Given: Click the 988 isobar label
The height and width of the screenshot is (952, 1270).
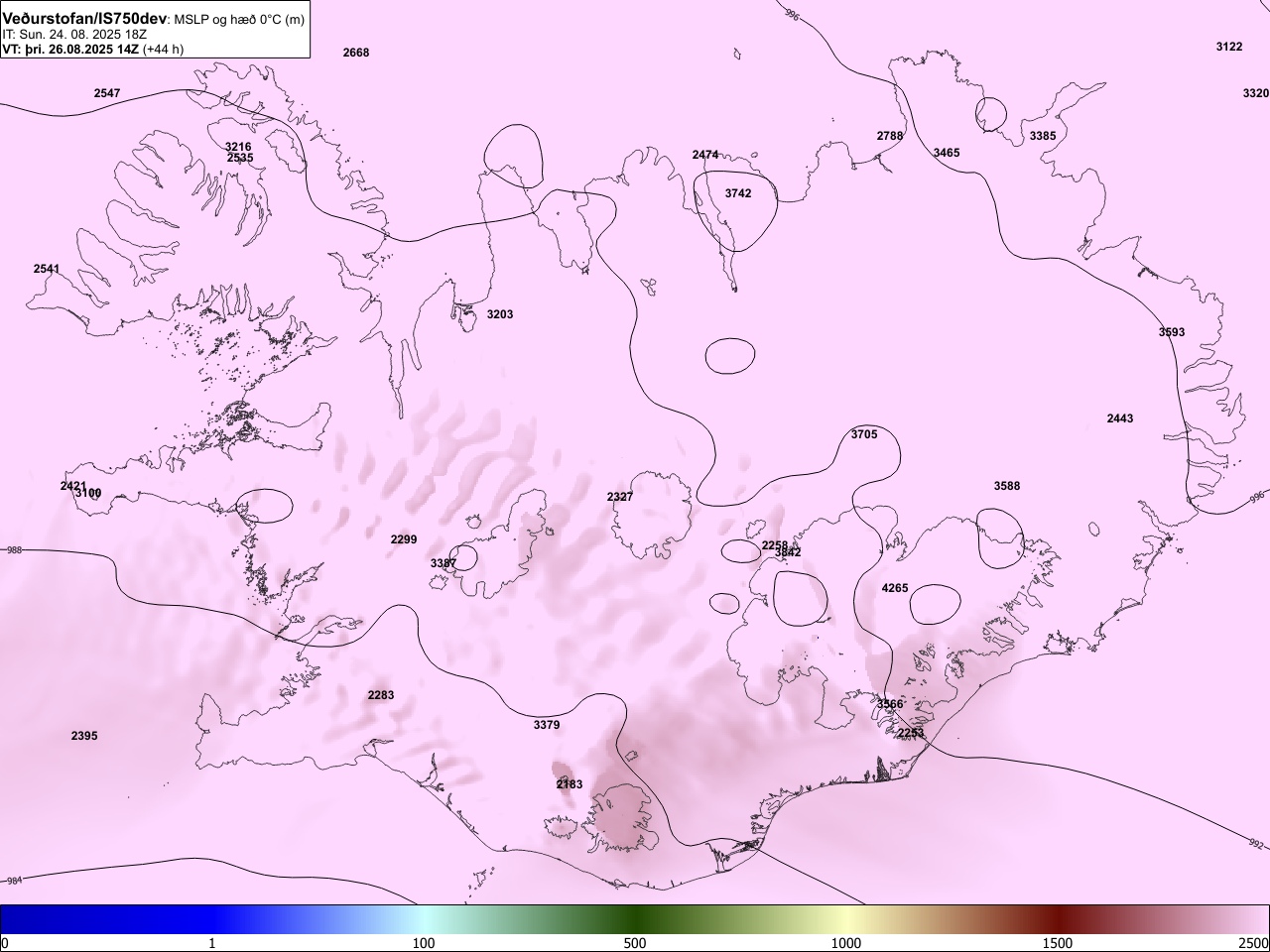Looking at the screenshot, I should 13,549.
